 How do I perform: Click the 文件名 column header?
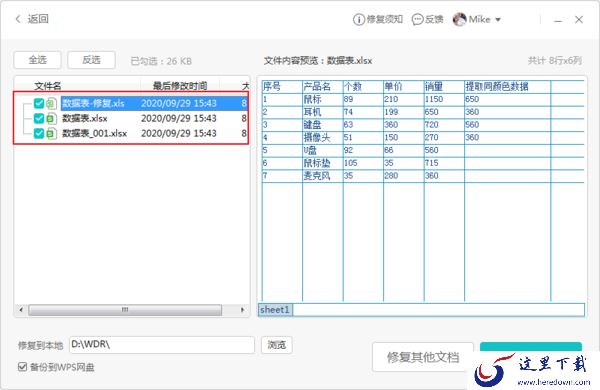(48, 86)
